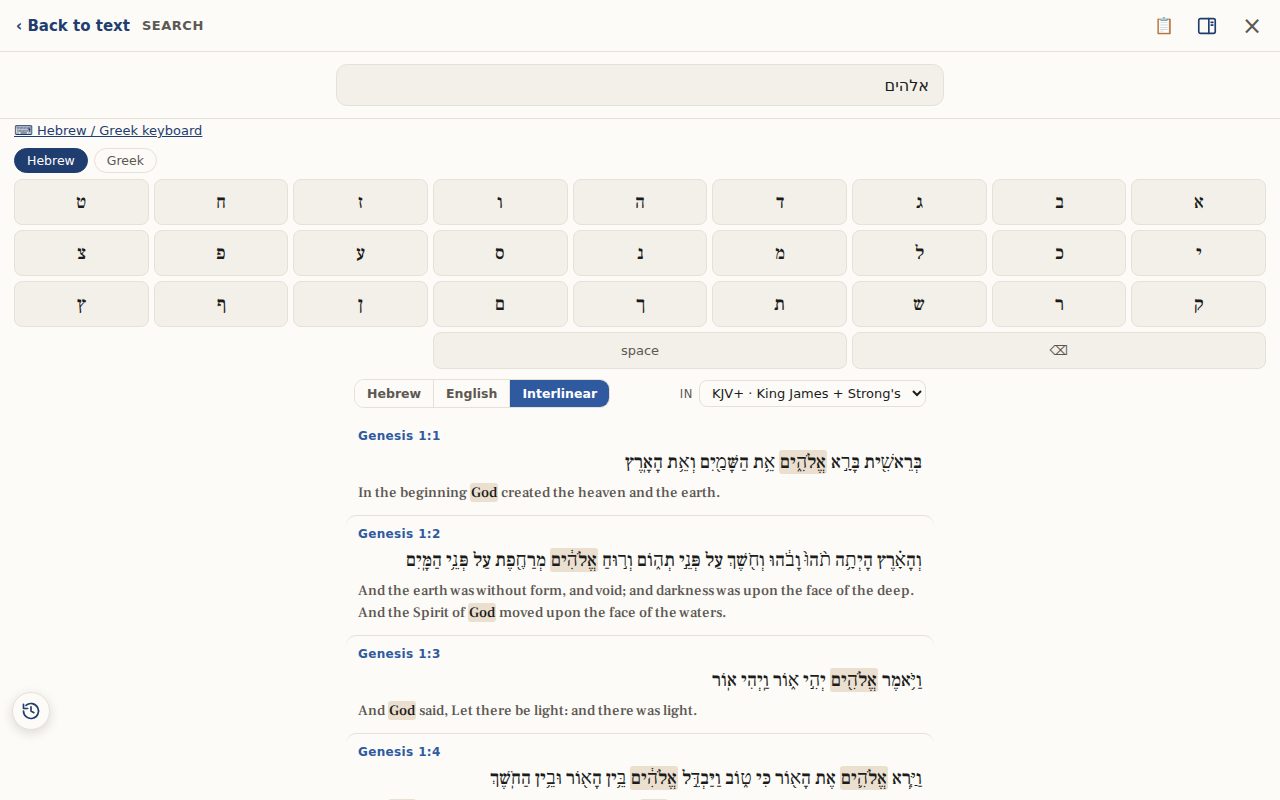Tap the Gimel (ג) key

(x=919, y=202)
